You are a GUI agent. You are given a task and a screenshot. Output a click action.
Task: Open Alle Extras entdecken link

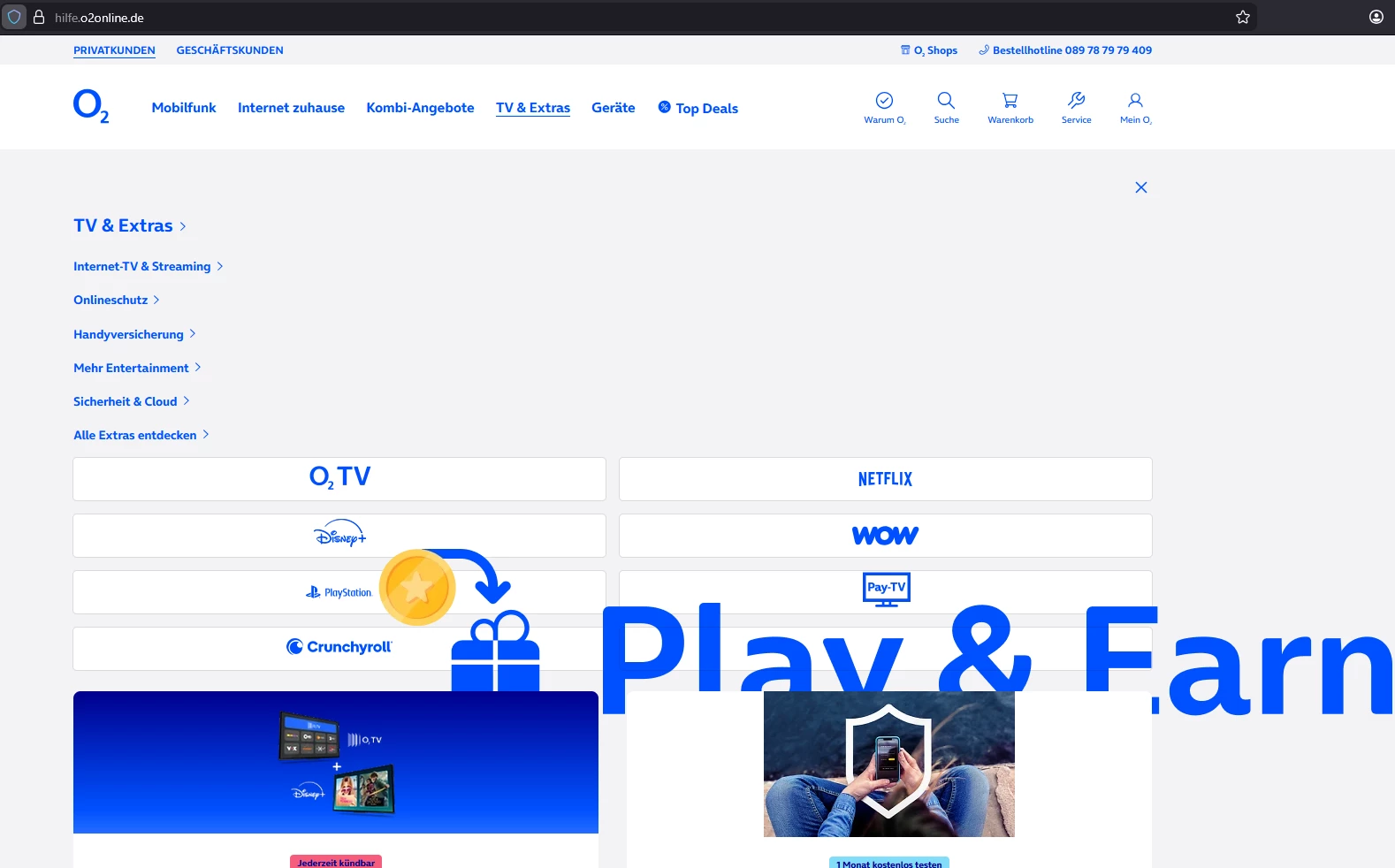(141, 435)
